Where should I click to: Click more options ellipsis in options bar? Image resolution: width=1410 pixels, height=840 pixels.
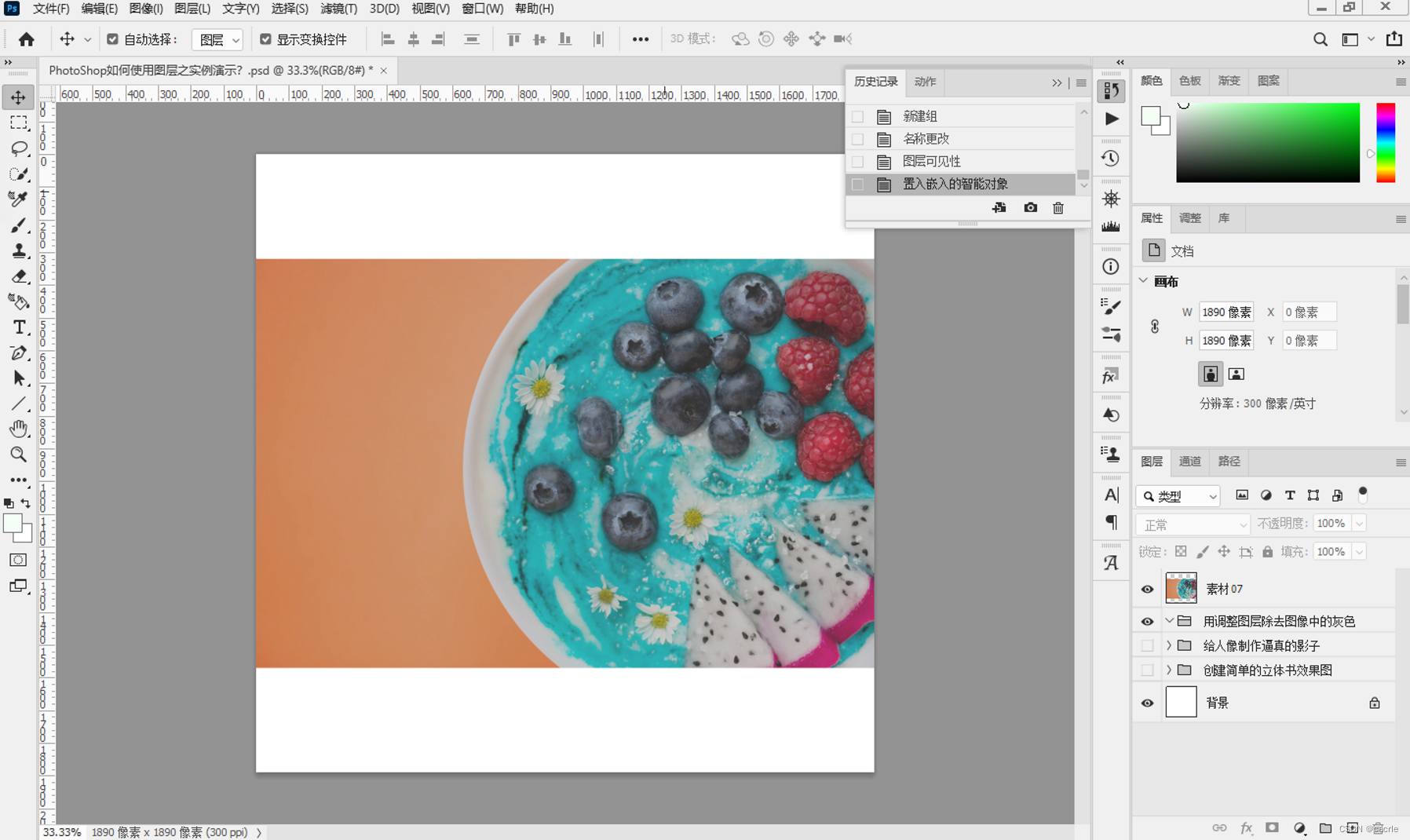click(641, 39)
